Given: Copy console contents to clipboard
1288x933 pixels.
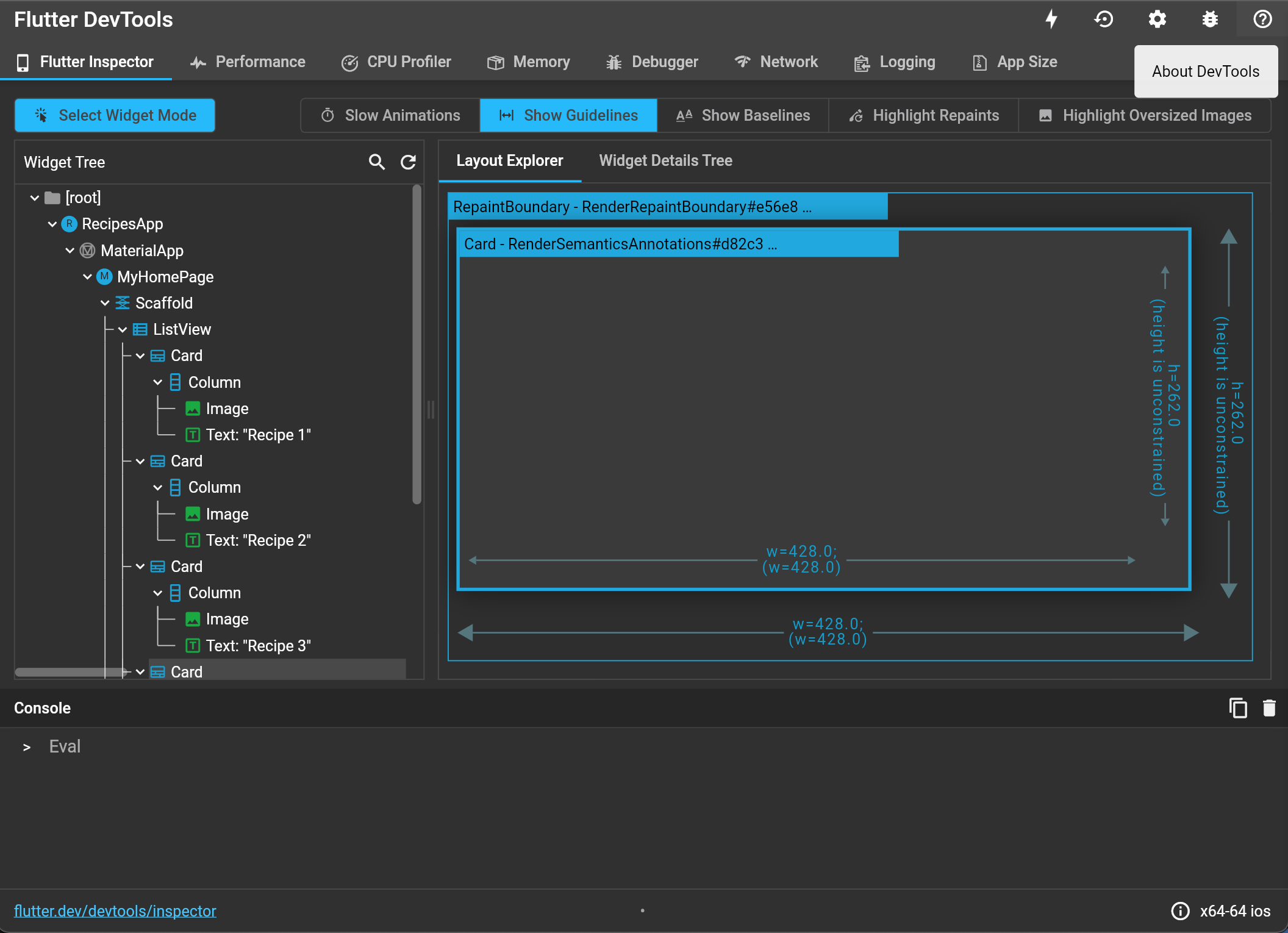Looking at the screenshot, I should [x=1238, y=708].
